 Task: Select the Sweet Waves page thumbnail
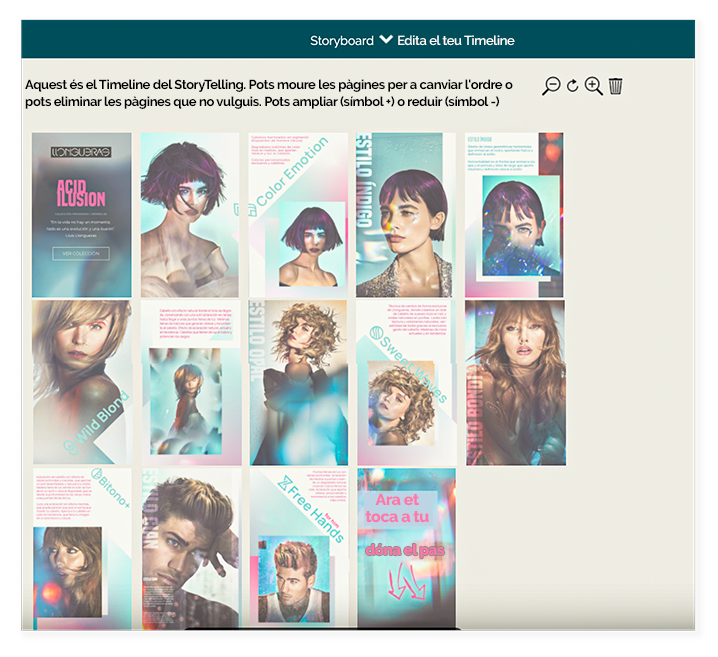click(407, 383)
